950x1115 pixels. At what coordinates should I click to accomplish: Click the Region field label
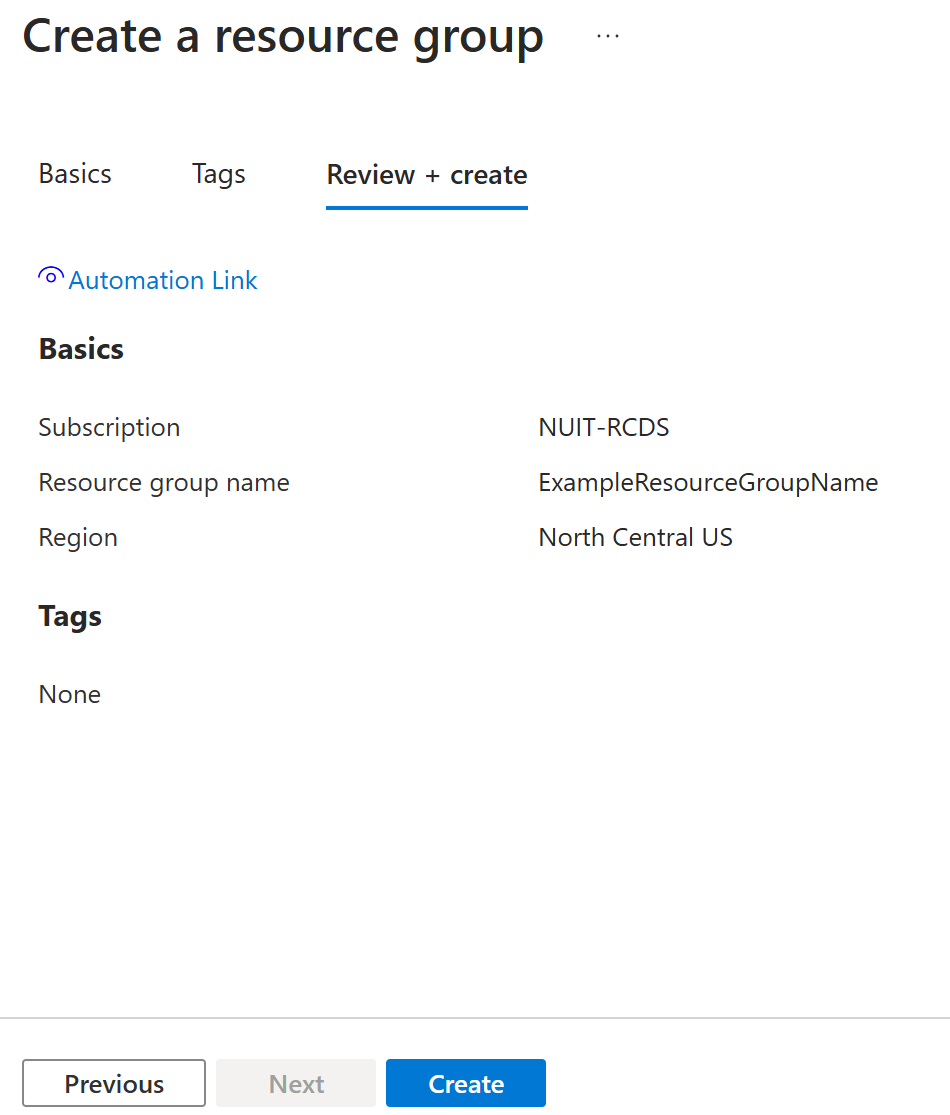78,538
